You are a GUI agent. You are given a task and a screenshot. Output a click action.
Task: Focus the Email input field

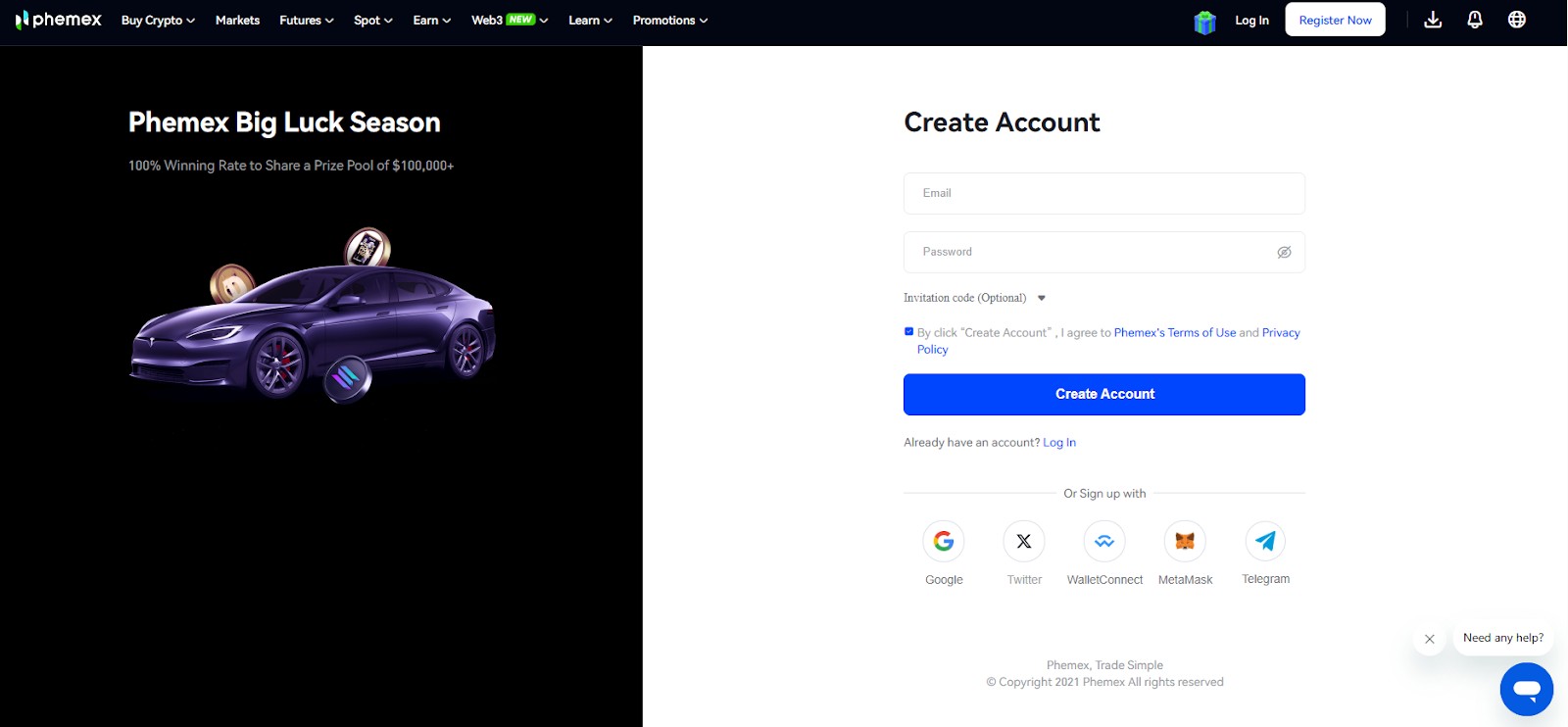pos(1104,193)
